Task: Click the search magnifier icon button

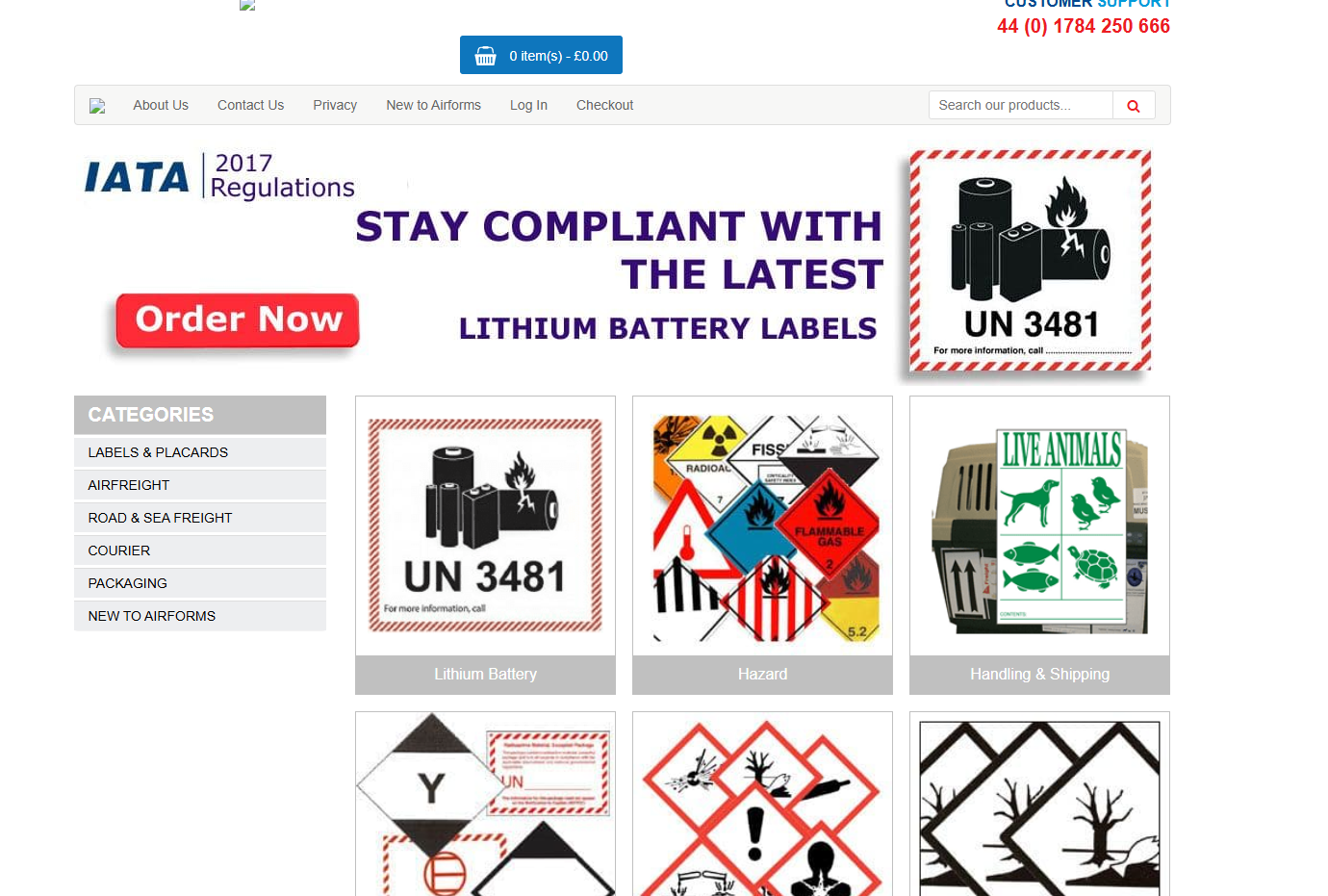Action: (1134, 106)
